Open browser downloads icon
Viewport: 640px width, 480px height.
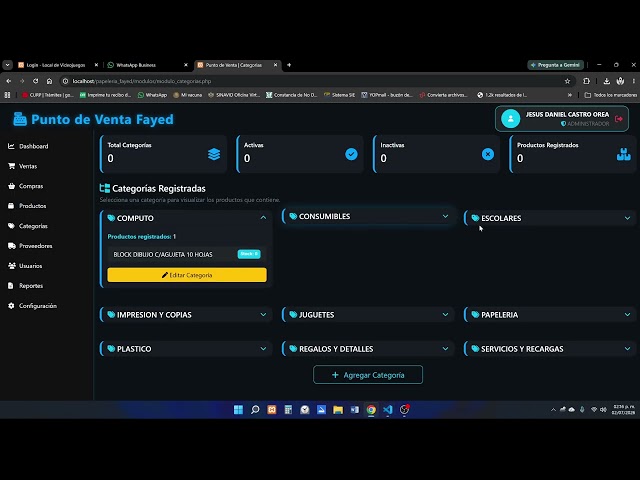point(607,81)
